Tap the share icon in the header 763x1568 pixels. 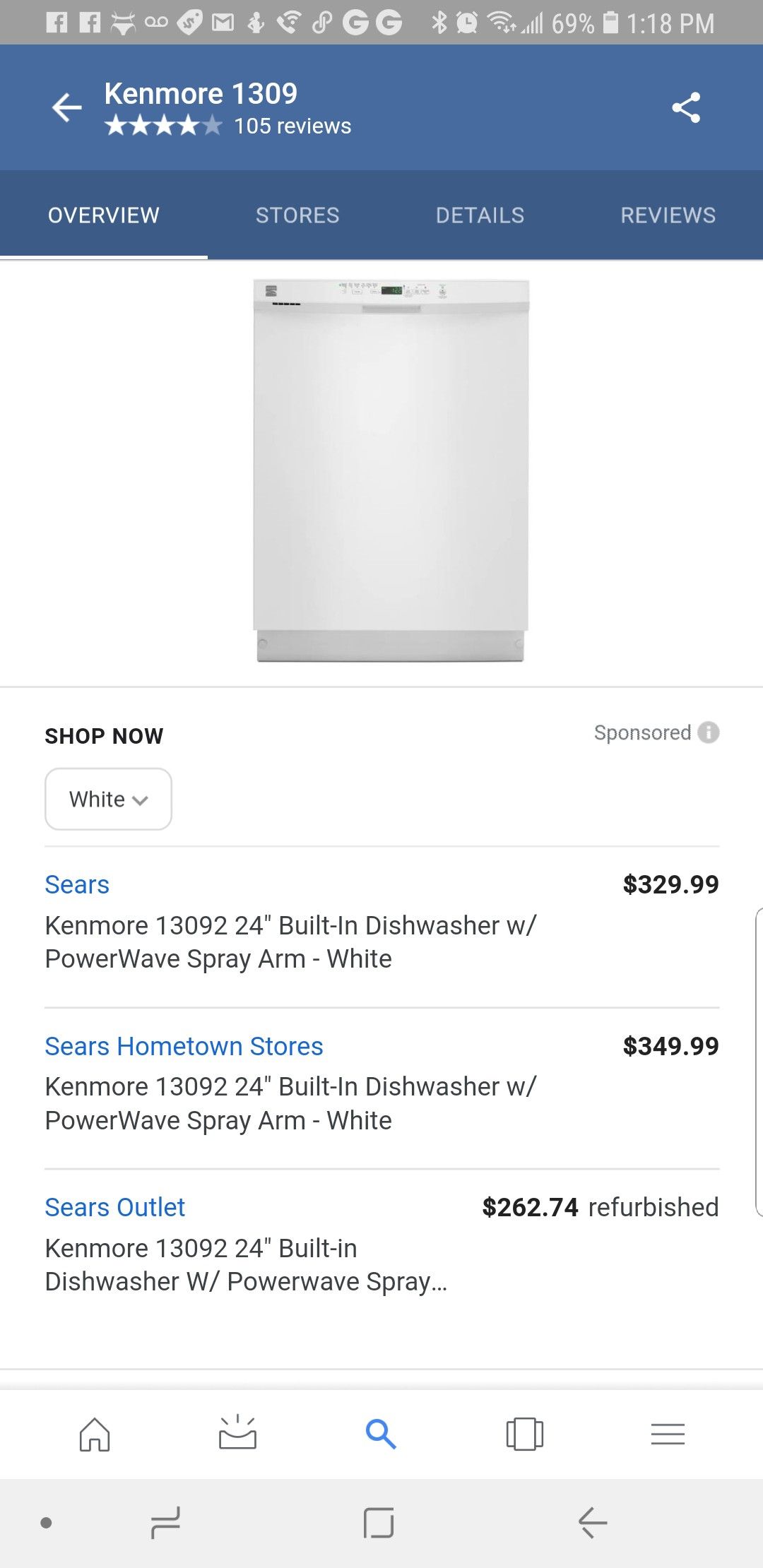coord(686,108)
